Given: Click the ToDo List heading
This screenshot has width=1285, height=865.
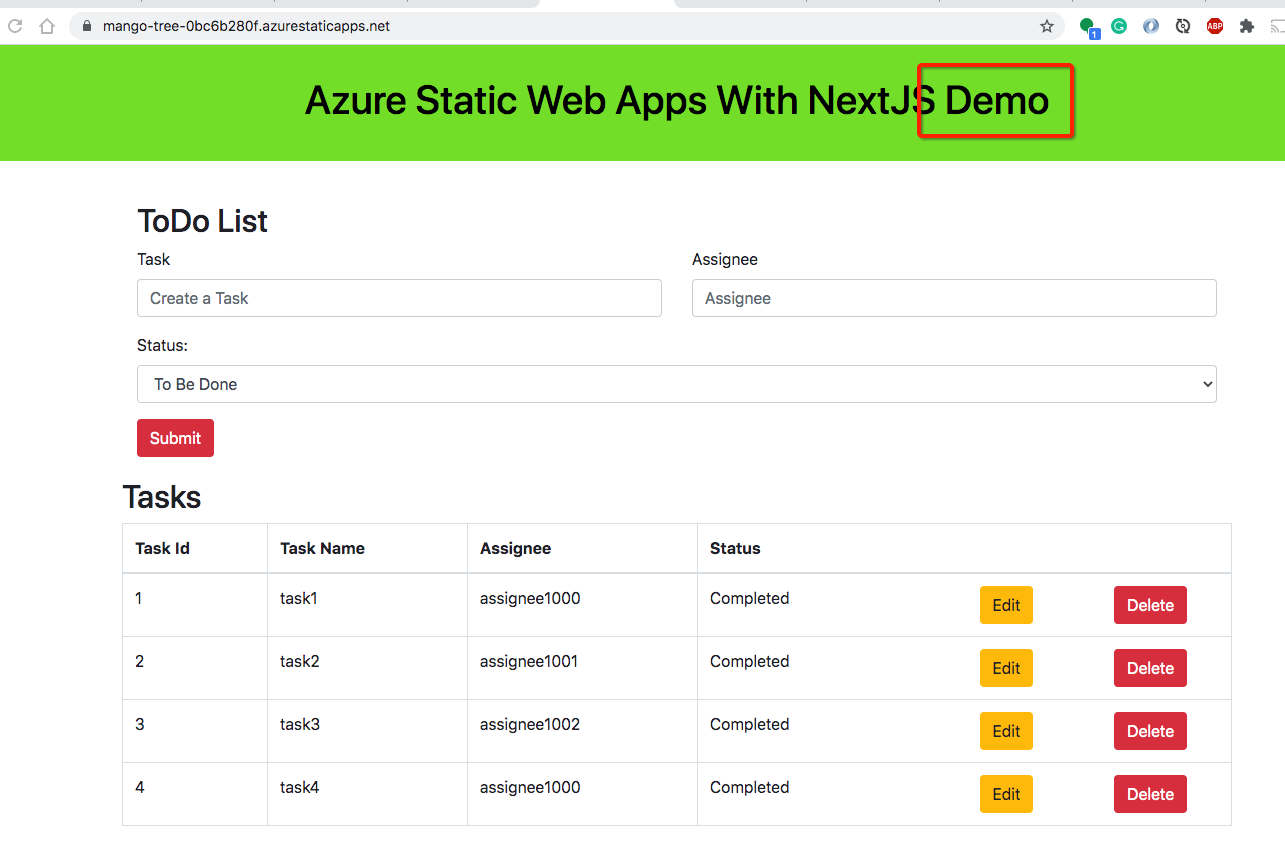Looking at the screenshot, I should (202, 221).
